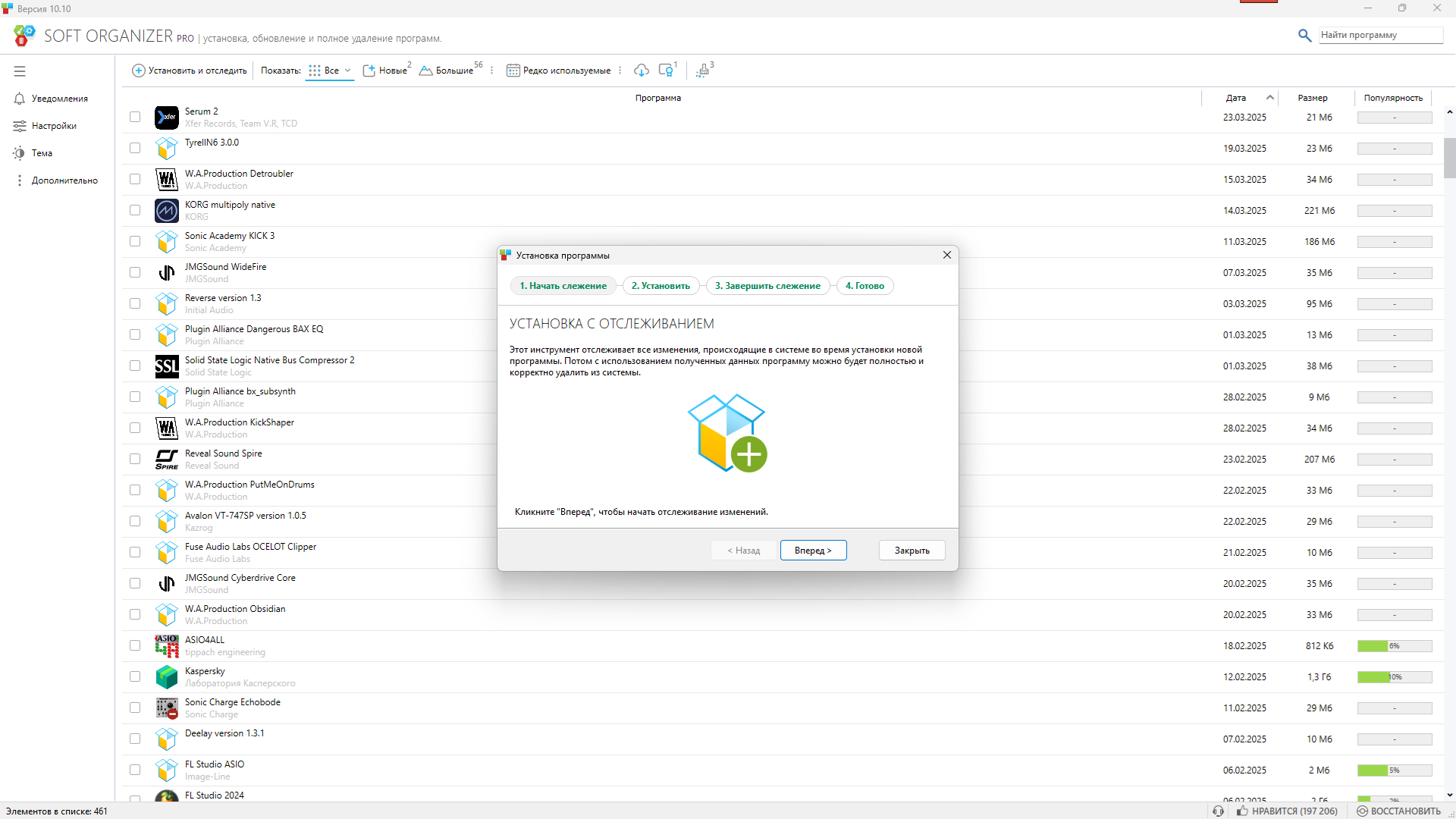Open the hamburger menu in the sidebar
The width and height of the screenshot is (1456, 819).
20,71
